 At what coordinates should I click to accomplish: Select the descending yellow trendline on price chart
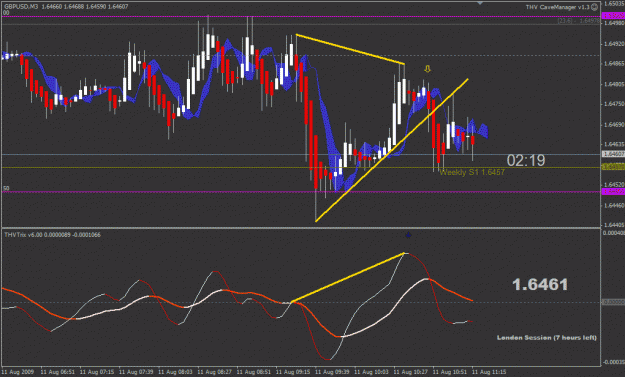(350, 49)
